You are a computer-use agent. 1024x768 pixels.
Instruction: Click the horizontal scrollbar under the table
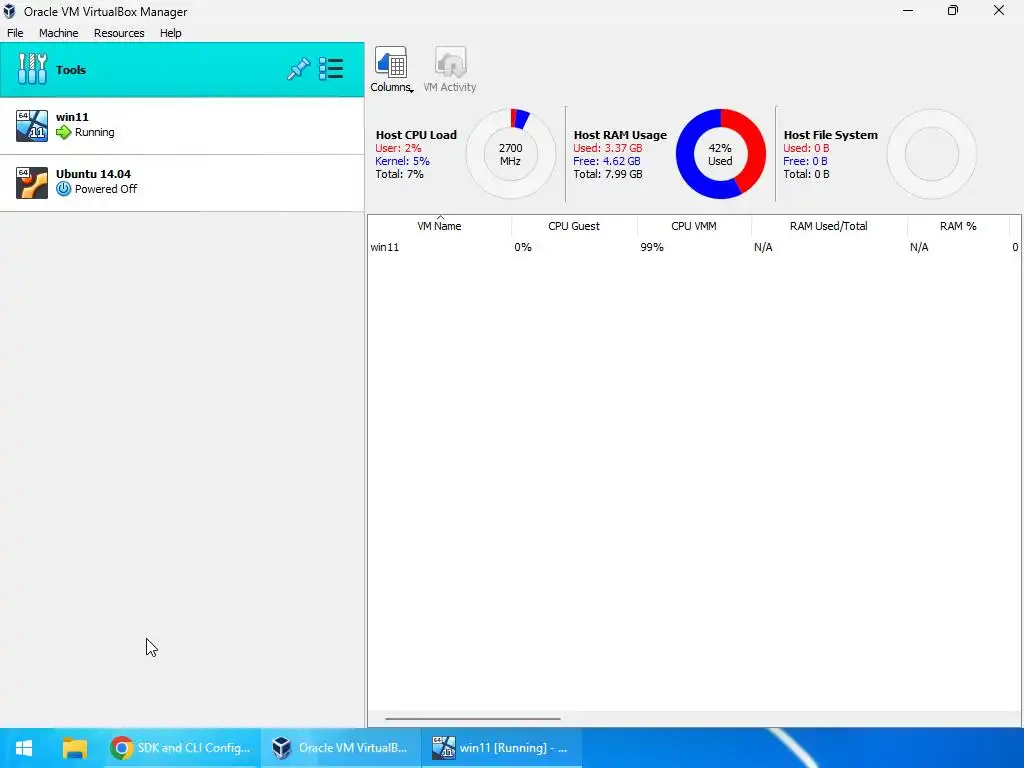point(473,719)
